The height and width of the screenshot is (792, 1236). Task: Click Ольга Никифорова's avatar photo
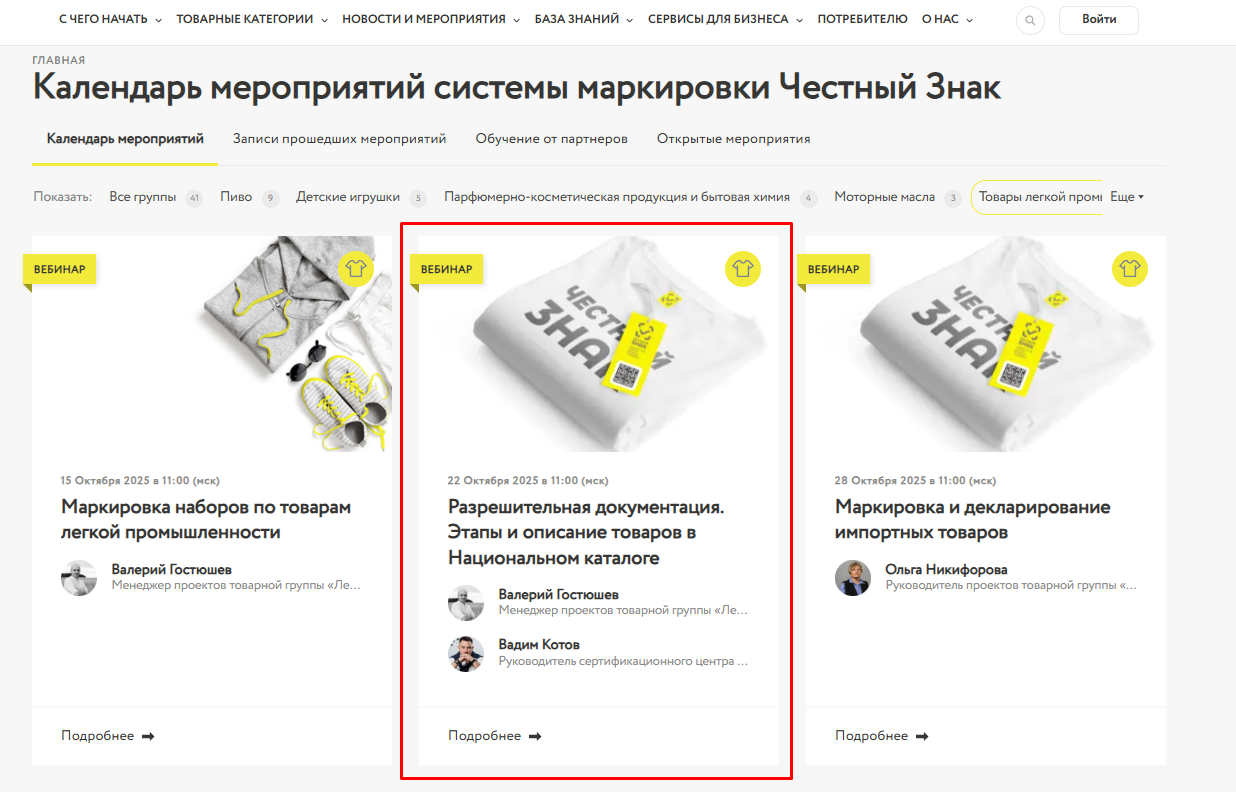point(853,578)
